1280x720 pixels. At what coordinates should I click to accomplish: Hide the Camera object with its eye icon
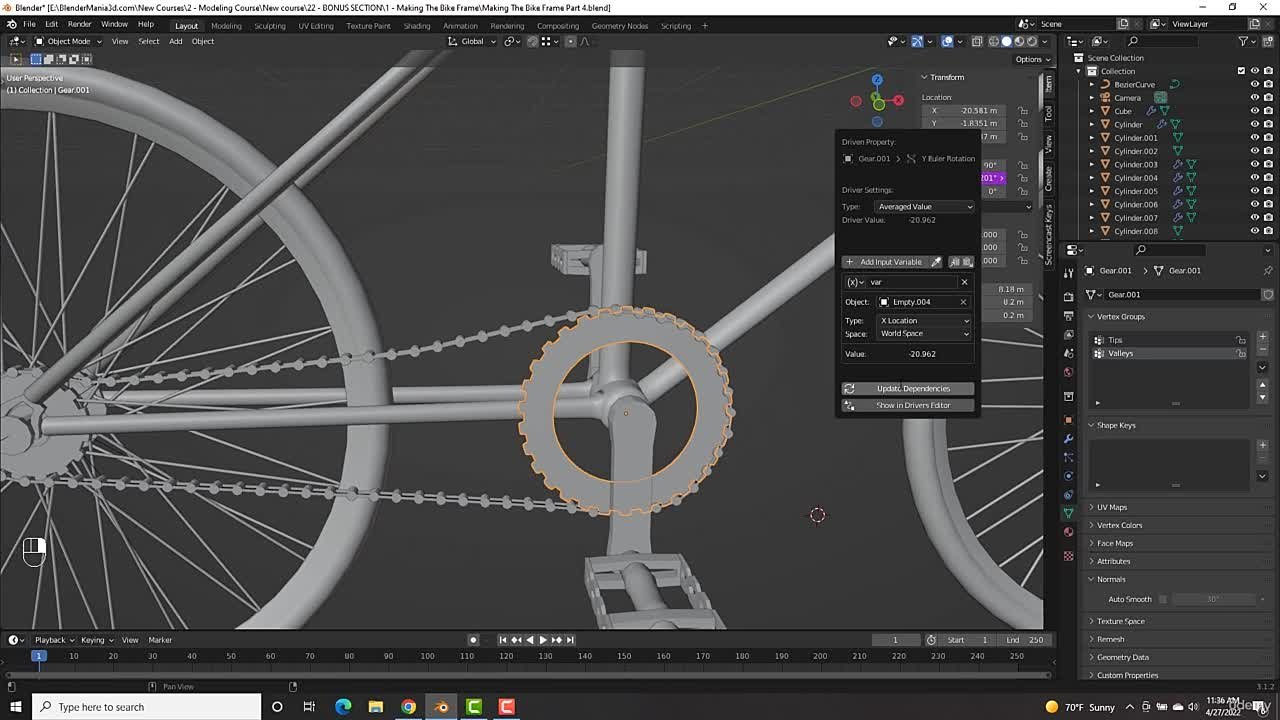[x=1255, y=97]
